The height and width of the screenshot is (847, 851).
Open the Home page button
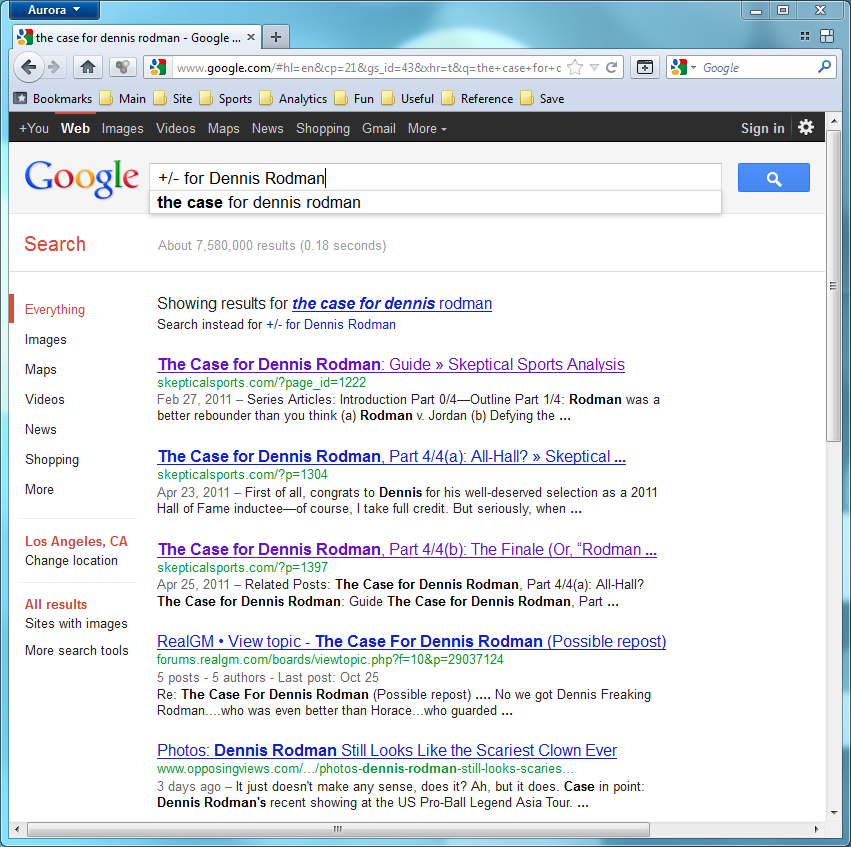click(87, 67)
